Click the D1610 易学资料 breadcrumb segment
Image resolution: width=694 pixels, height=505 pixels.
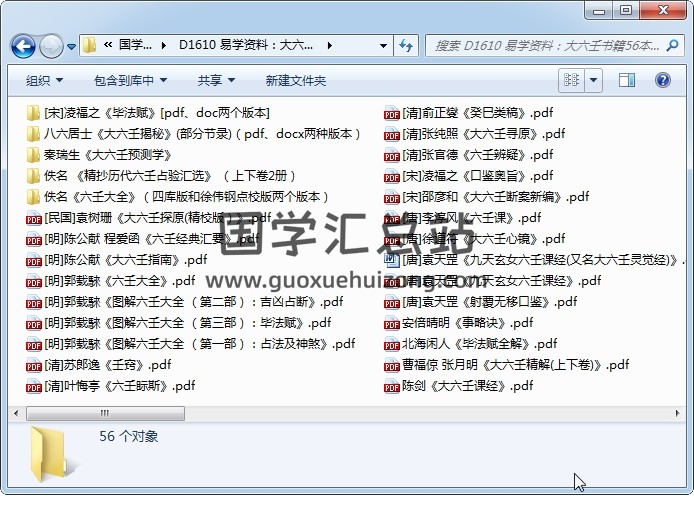tap(246, 45)
